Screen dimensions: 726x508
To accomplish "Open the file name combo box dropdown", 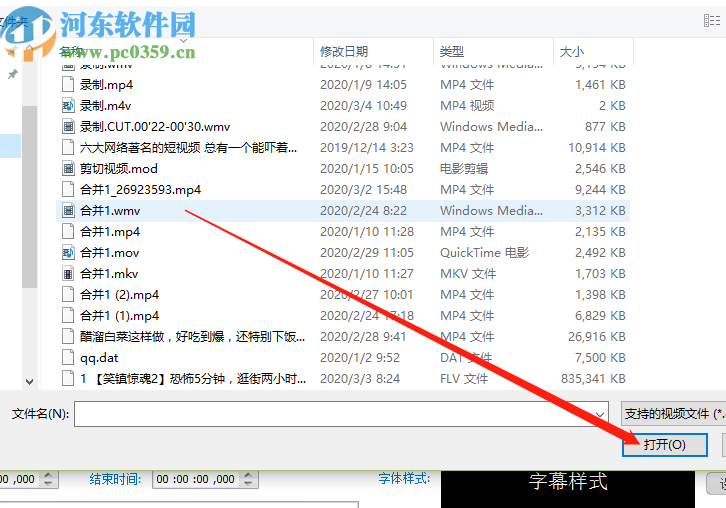I will (600, 414).
